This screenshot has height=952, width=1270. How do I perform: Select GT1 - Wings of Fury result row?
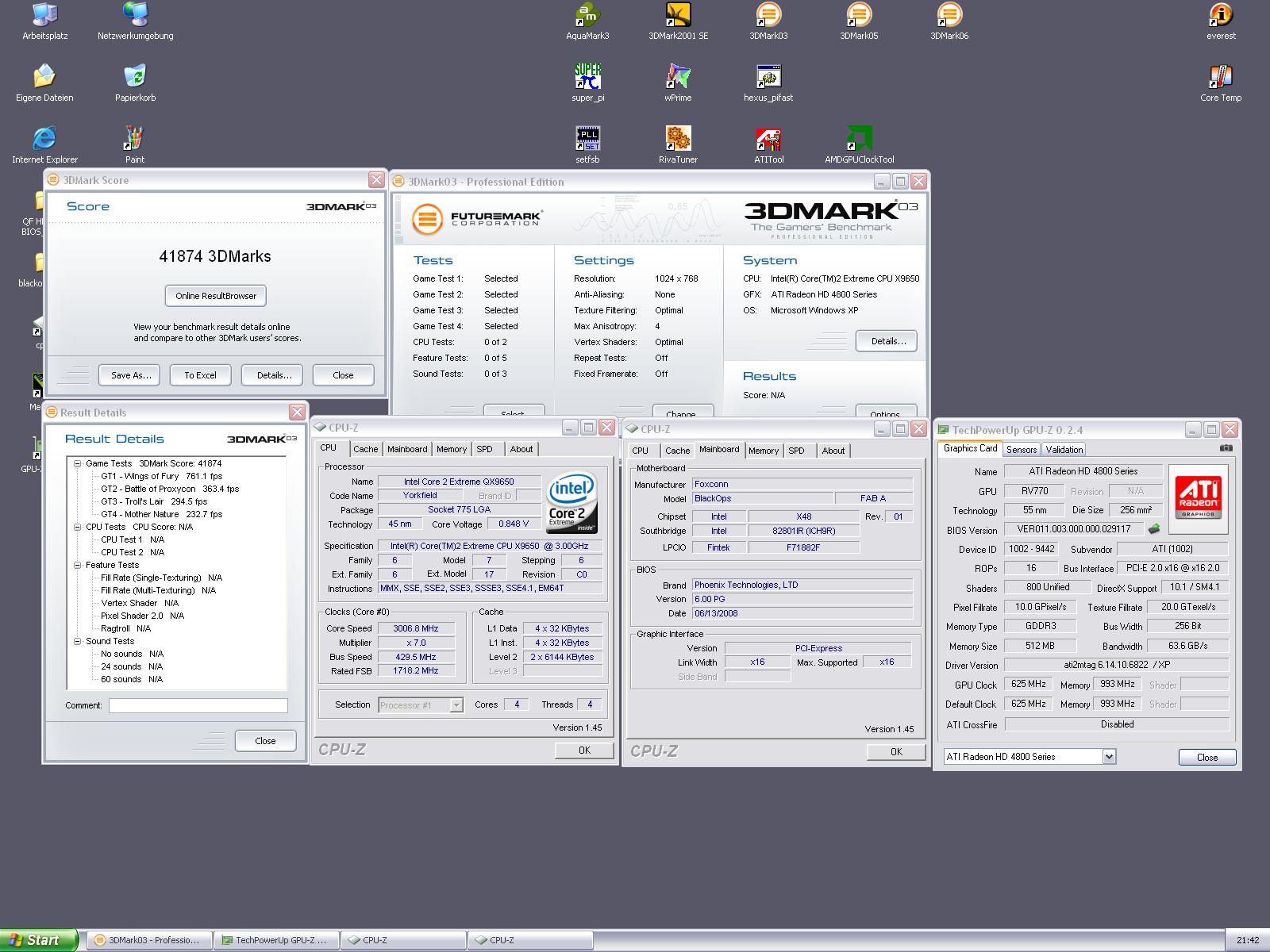pyautogui.click(x=162, y=476)
